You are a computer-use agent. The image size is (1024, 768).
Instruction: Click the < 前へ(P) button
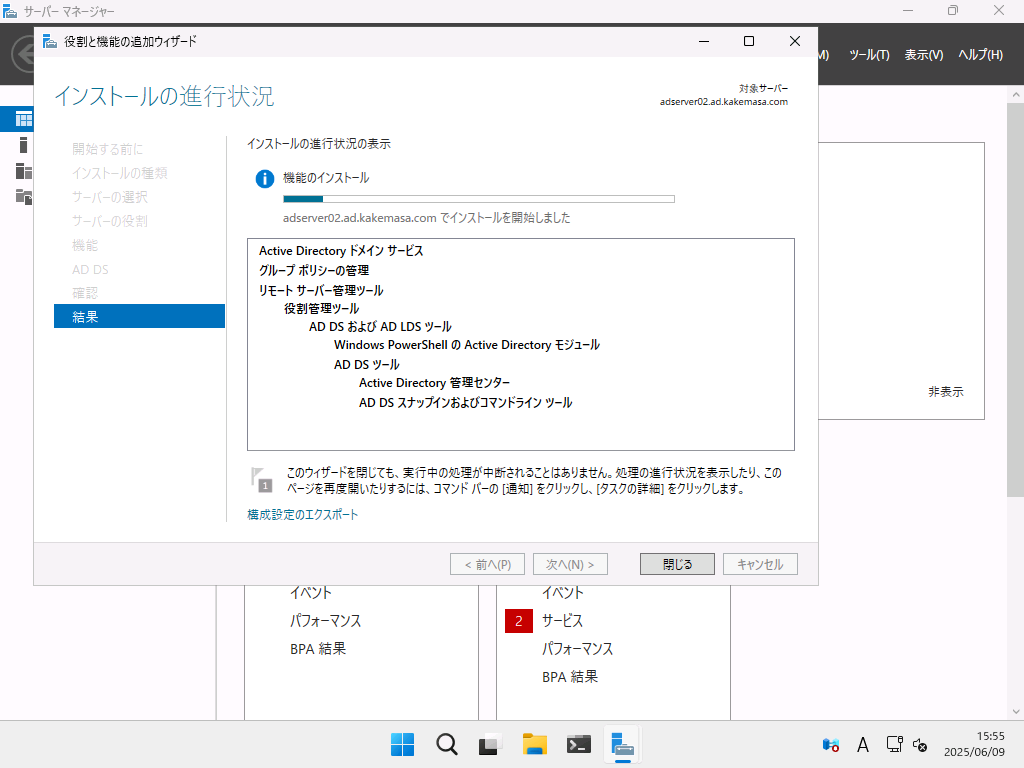(487, 564)
